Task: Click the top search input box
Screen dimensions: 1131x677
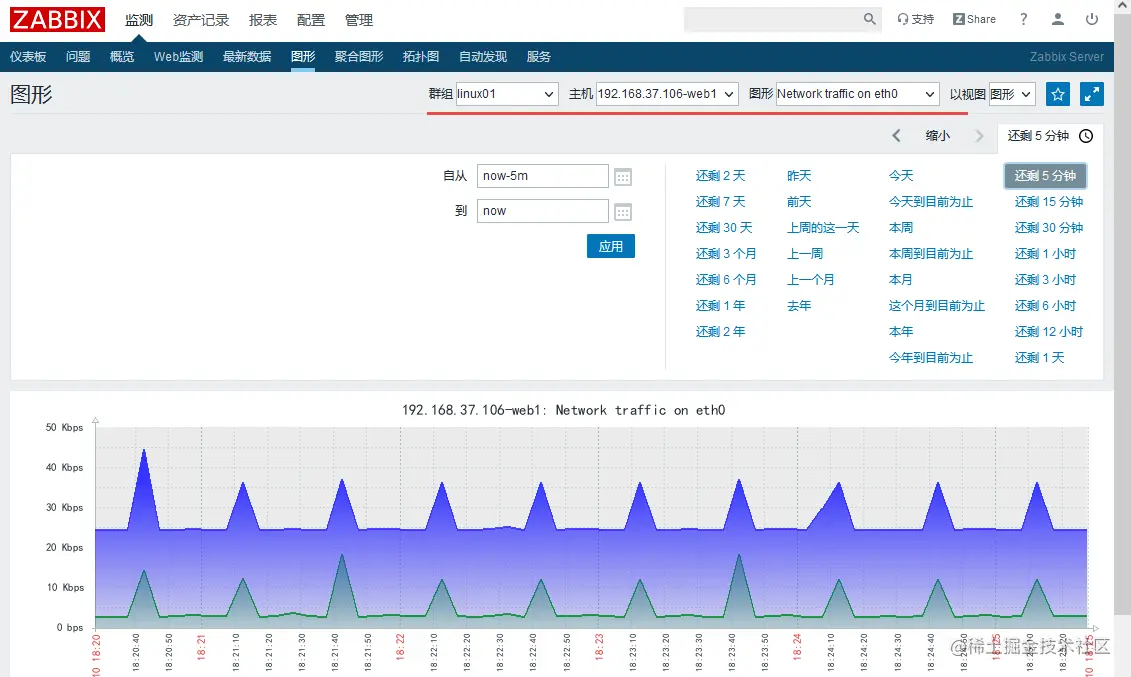Action: tap(773, 19)
